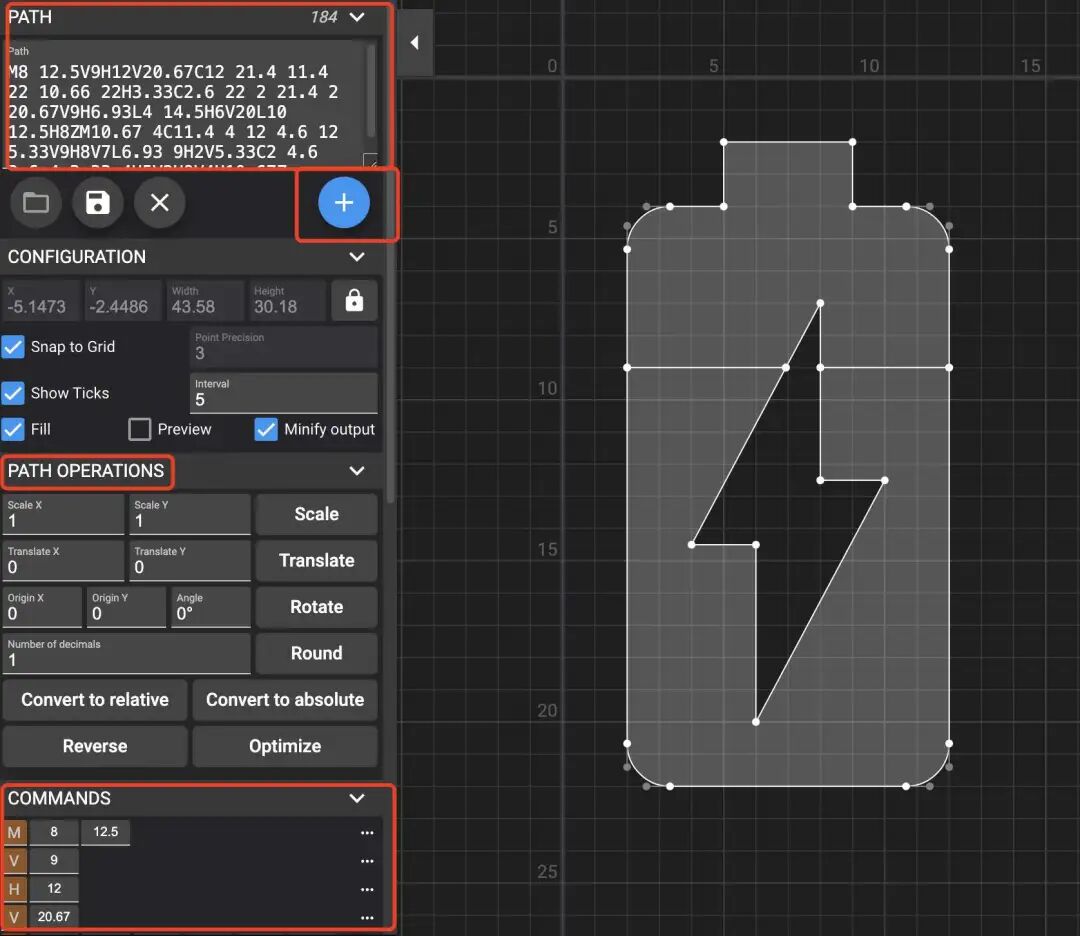This screenshot has height=936, width=1080.
Task: Open options menu for V 9 row
Action: 367,860
